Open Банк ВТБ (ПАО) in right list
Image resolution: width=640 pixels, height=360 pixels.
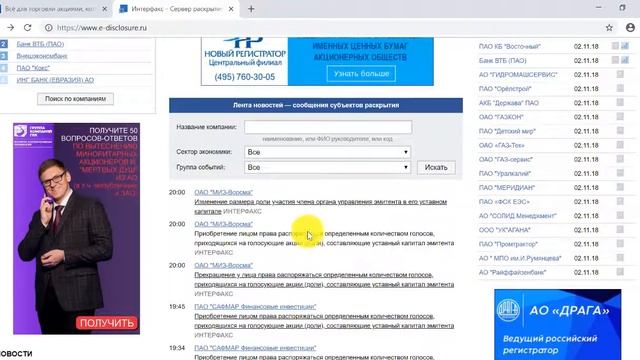click(x=502, y=60)
